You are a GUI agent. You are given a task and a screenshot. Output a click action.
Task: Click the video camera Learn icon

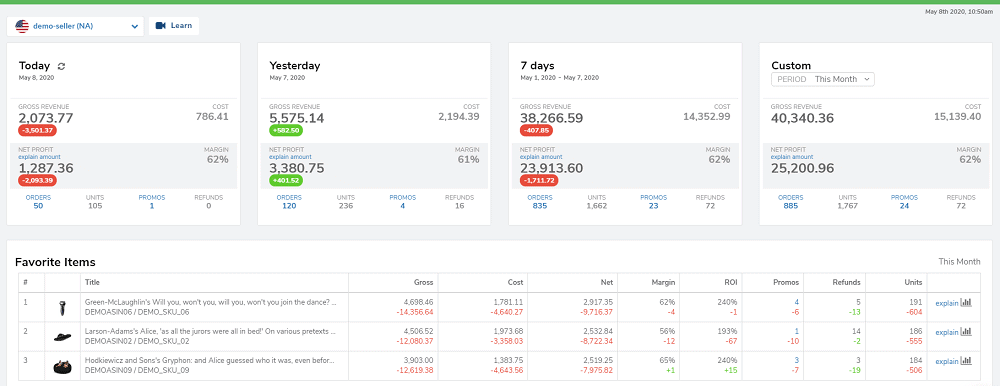[x=161, y=26]
